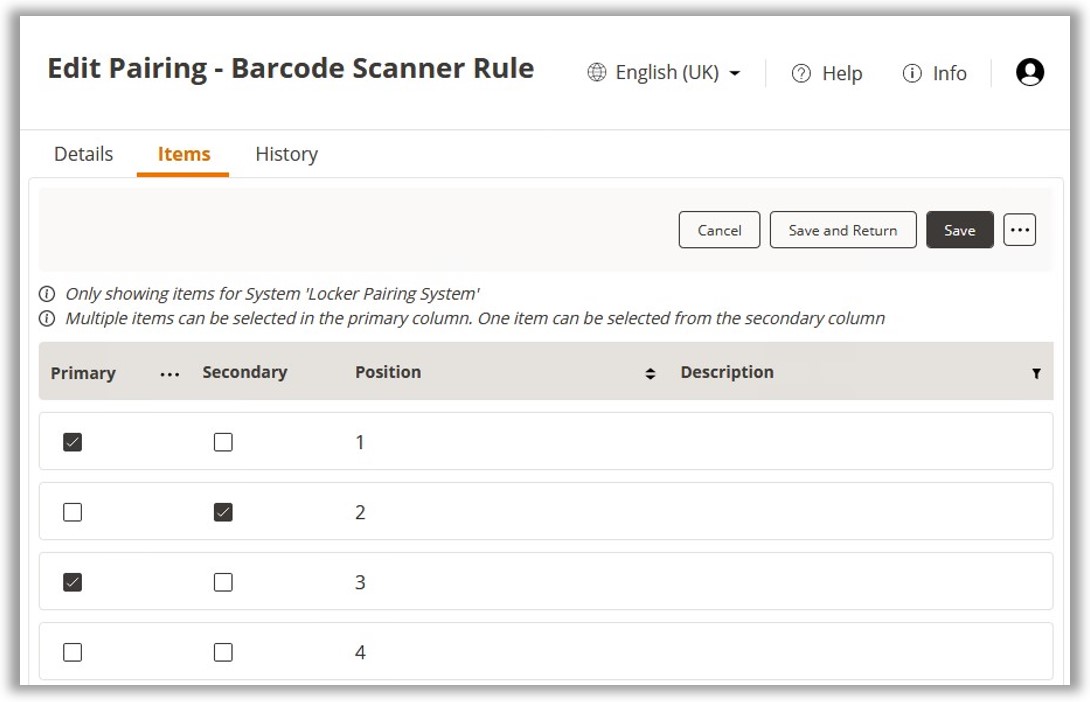Click the Primary column three-dot options icon

click(x=170, y=373)
